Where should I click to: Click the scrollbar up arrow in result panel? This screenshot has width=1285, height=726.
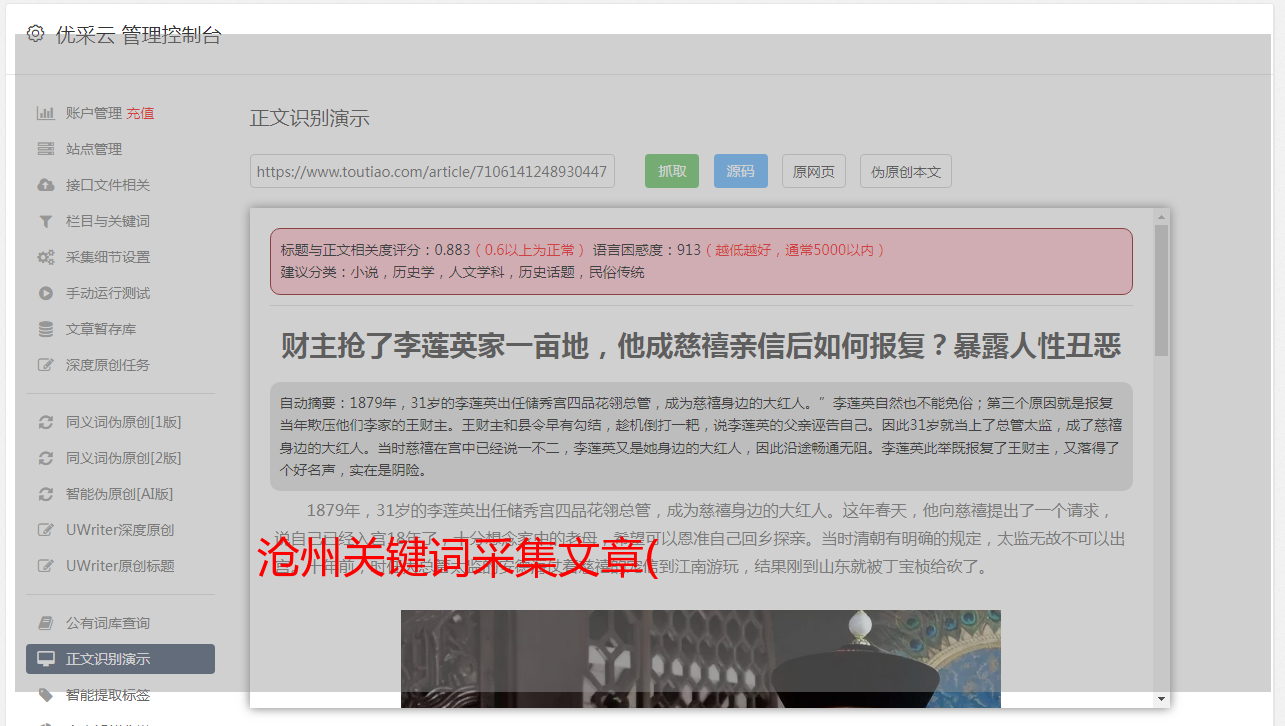[1161, 216]
